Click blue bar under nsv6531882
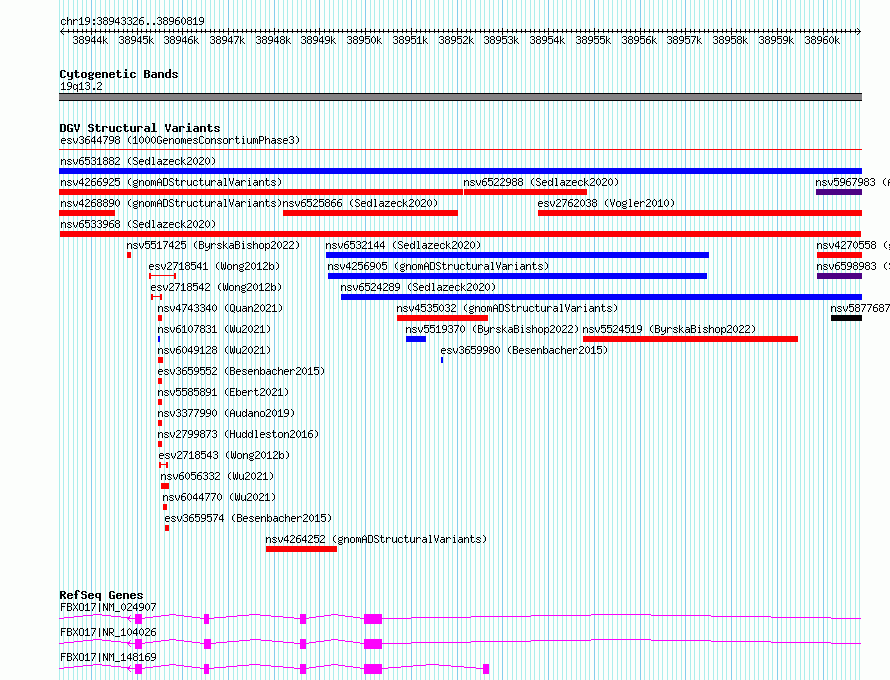Viewport: 890px width, 680px height. pyautogui.click(x=460, y=171)
